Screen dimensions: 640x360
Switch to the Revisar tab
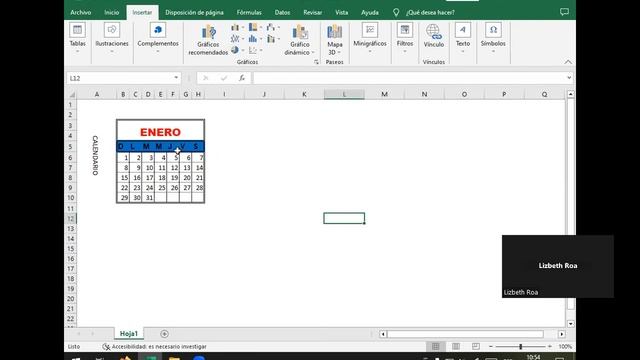(313, 13)
